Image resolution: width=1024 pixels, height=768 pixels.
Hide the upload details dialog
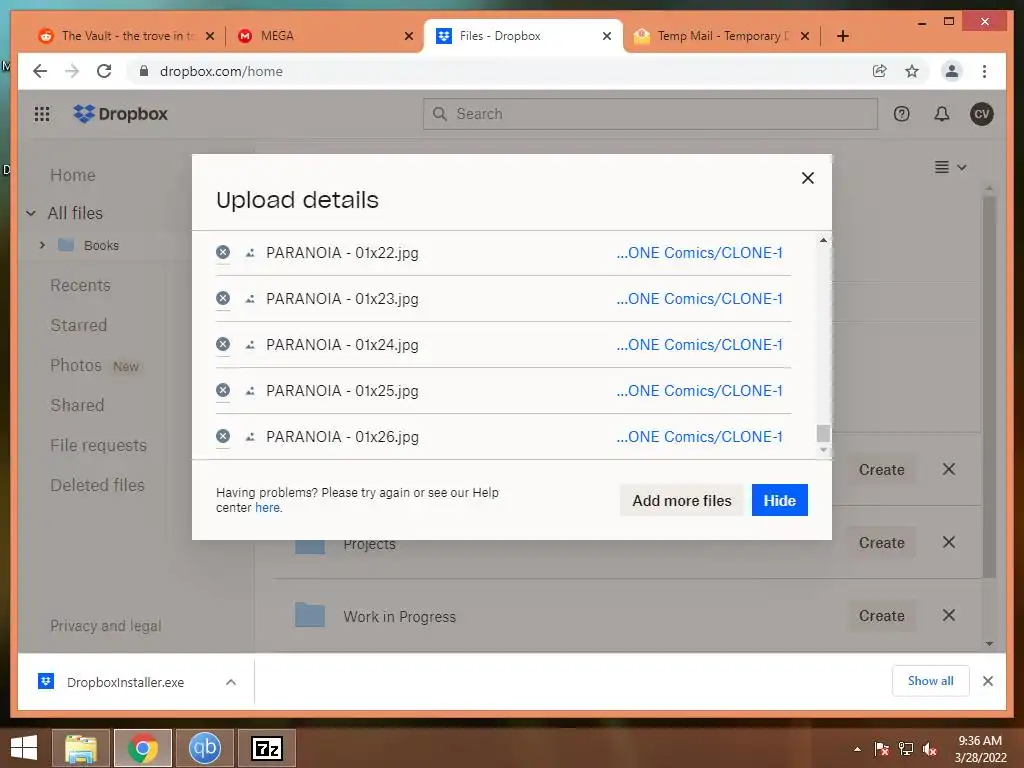tap(779, 500)
